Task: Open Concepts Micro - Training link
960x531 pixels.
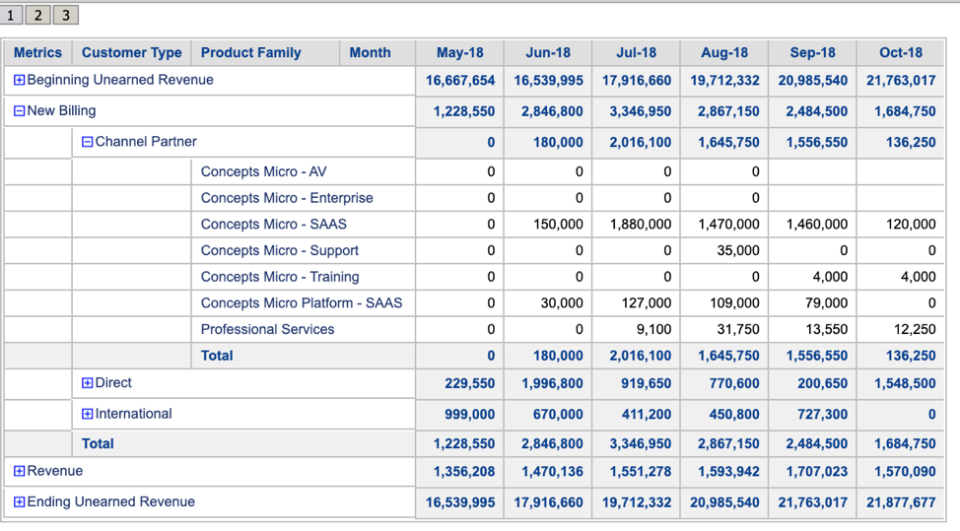Action: [x=280, y=277]
